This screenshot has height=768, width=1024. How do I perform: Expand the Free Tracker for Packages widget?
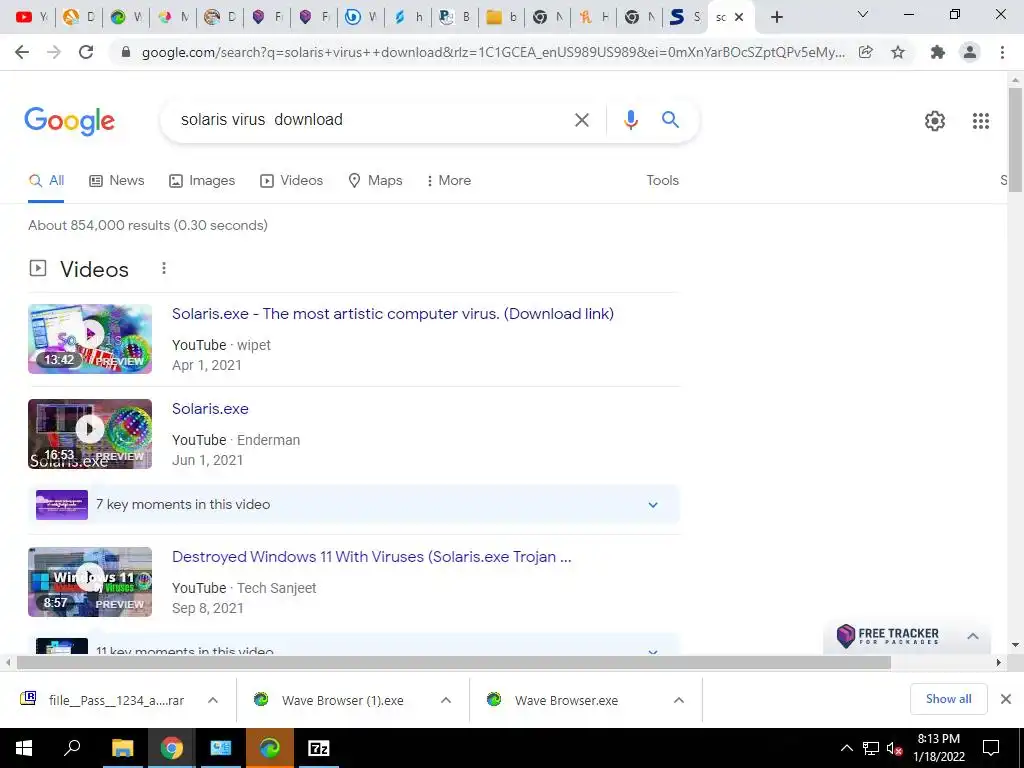(x=972, y=636)
